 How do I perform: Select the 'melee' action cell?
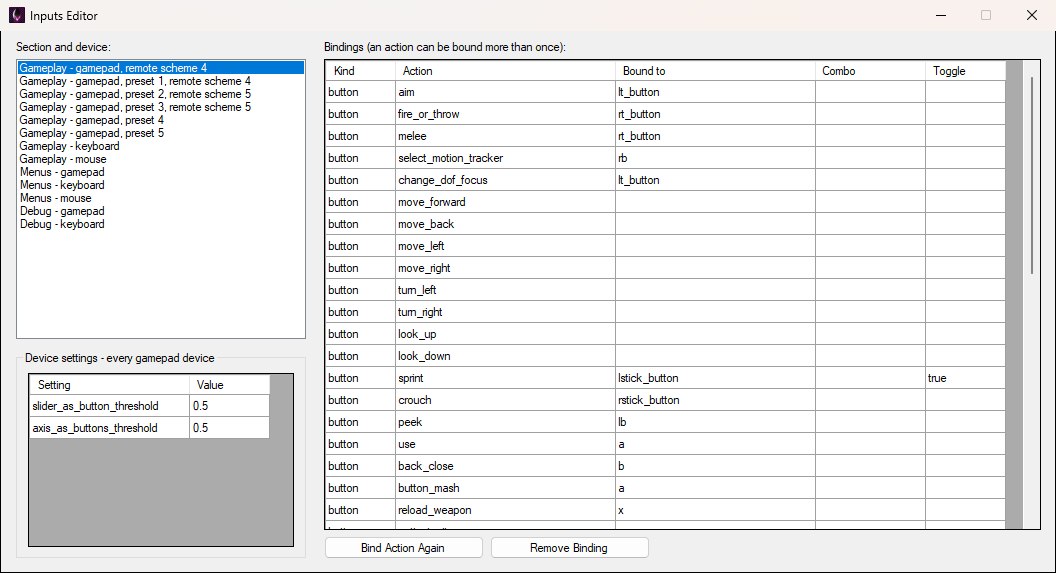505,136
